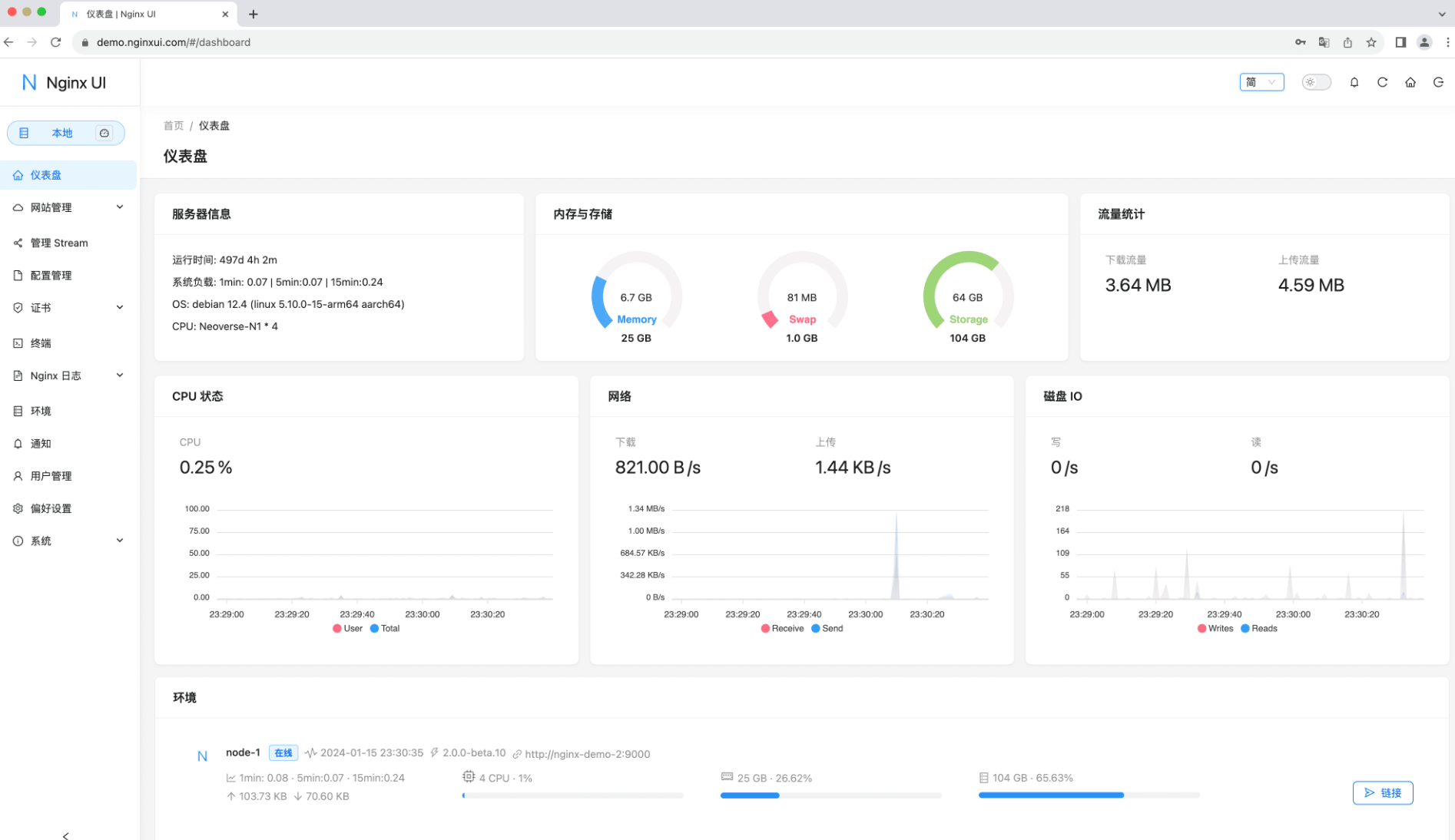Click the 首页 breadcrumb link
Image resolution: width=1455 pixels, height=840 pixels.
[x=174, y=125]
